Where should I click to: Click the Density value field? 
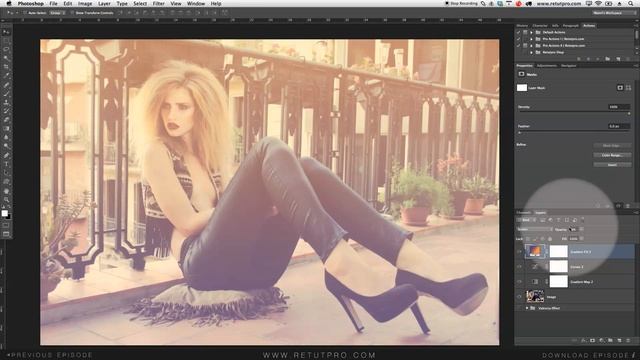(x=619, y=107)
